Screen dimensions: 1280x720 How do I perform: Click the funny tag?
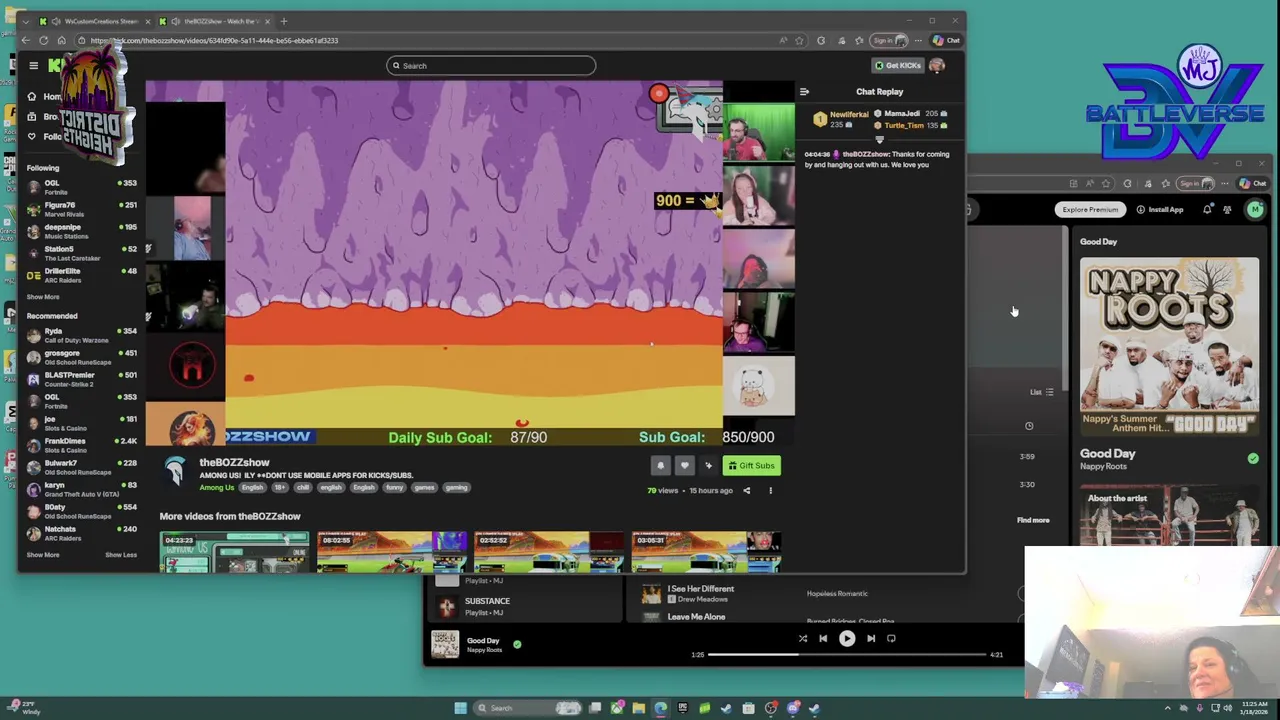395,488
